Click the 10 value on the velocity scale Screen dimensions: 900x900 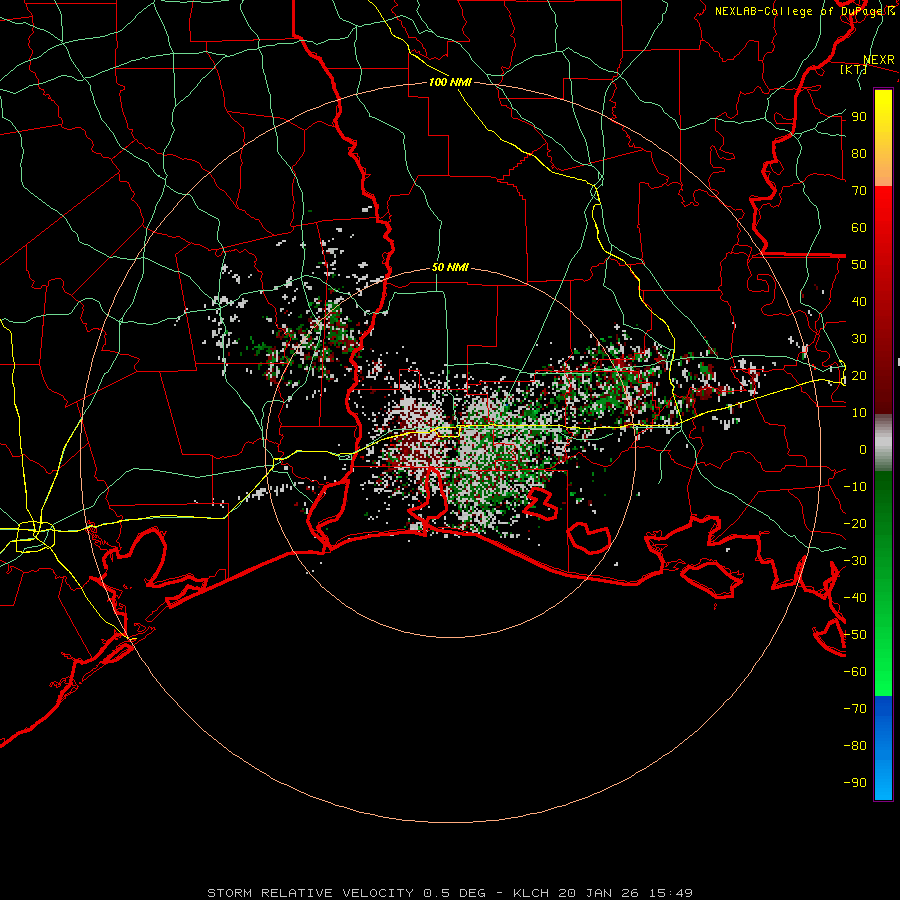(x=859, y=413)
